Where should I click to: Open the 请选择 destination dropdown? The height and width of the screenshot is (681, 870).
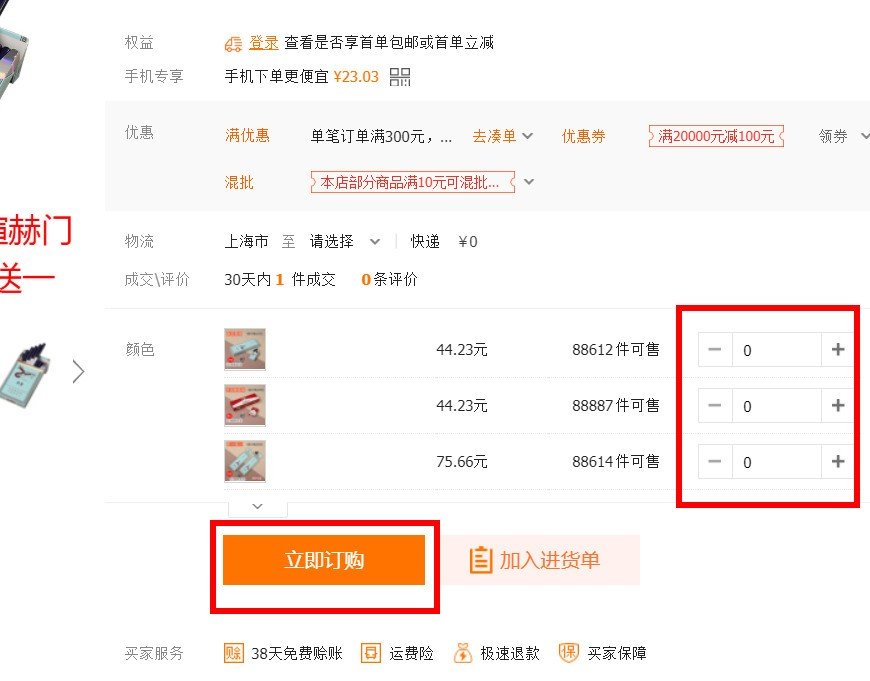point(341,241)
